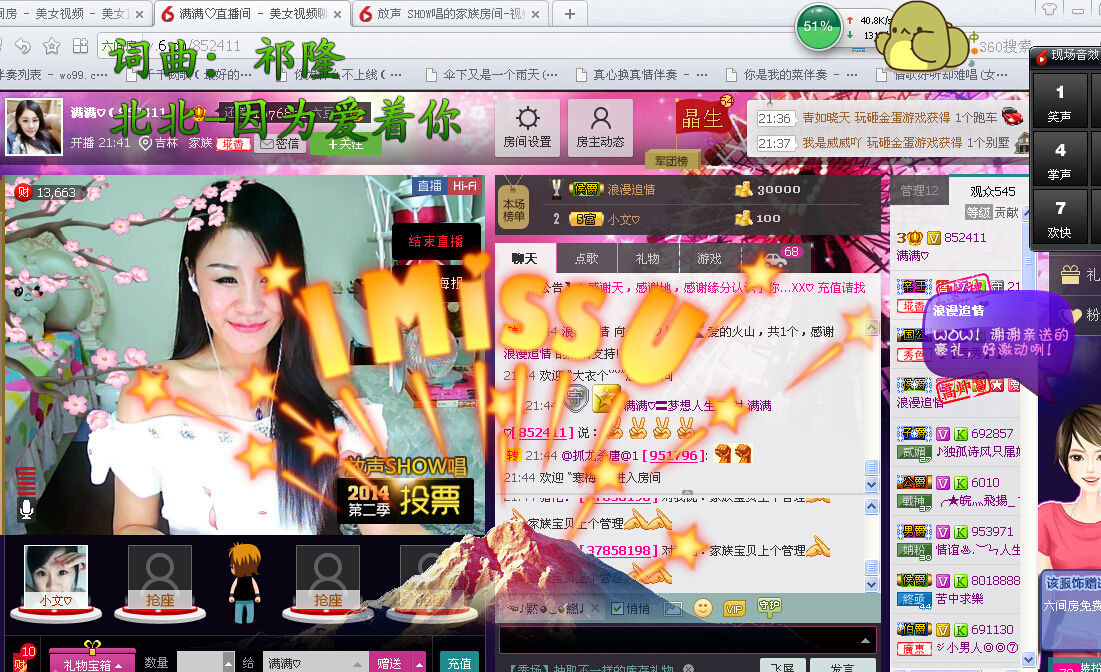Open bookmark 你是我的亲伴奏
The height and width of the screenshot is (672, 1101).
click(791, 74)
